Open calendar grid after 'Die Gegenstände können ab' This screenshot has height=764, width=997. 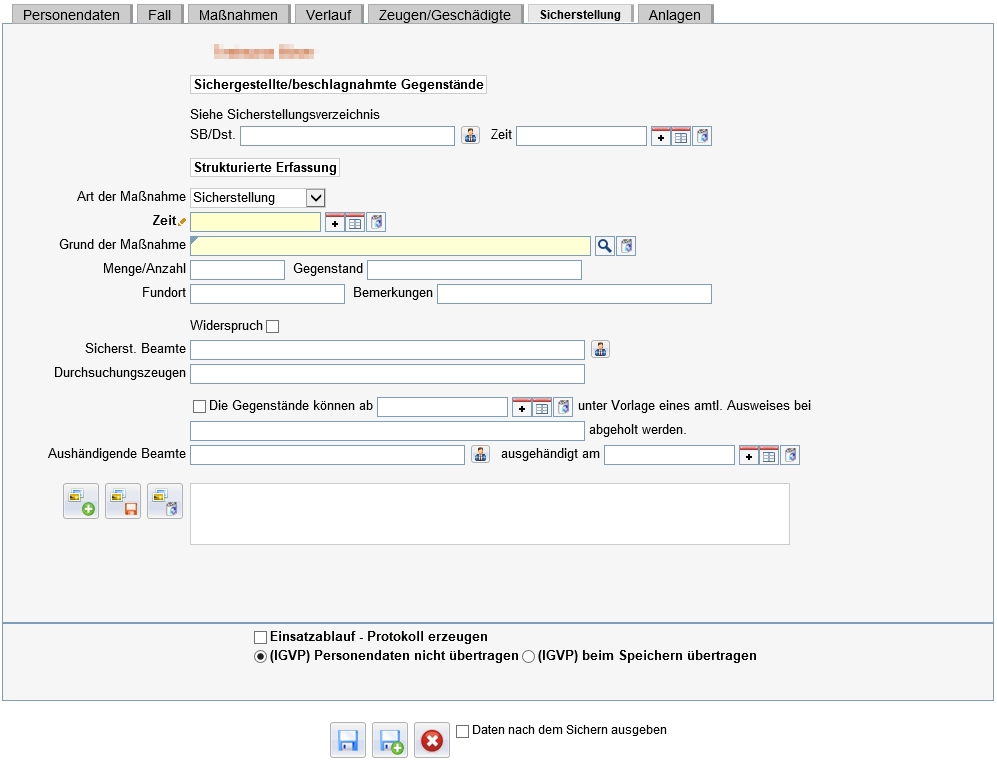click(x=542, y=407)
